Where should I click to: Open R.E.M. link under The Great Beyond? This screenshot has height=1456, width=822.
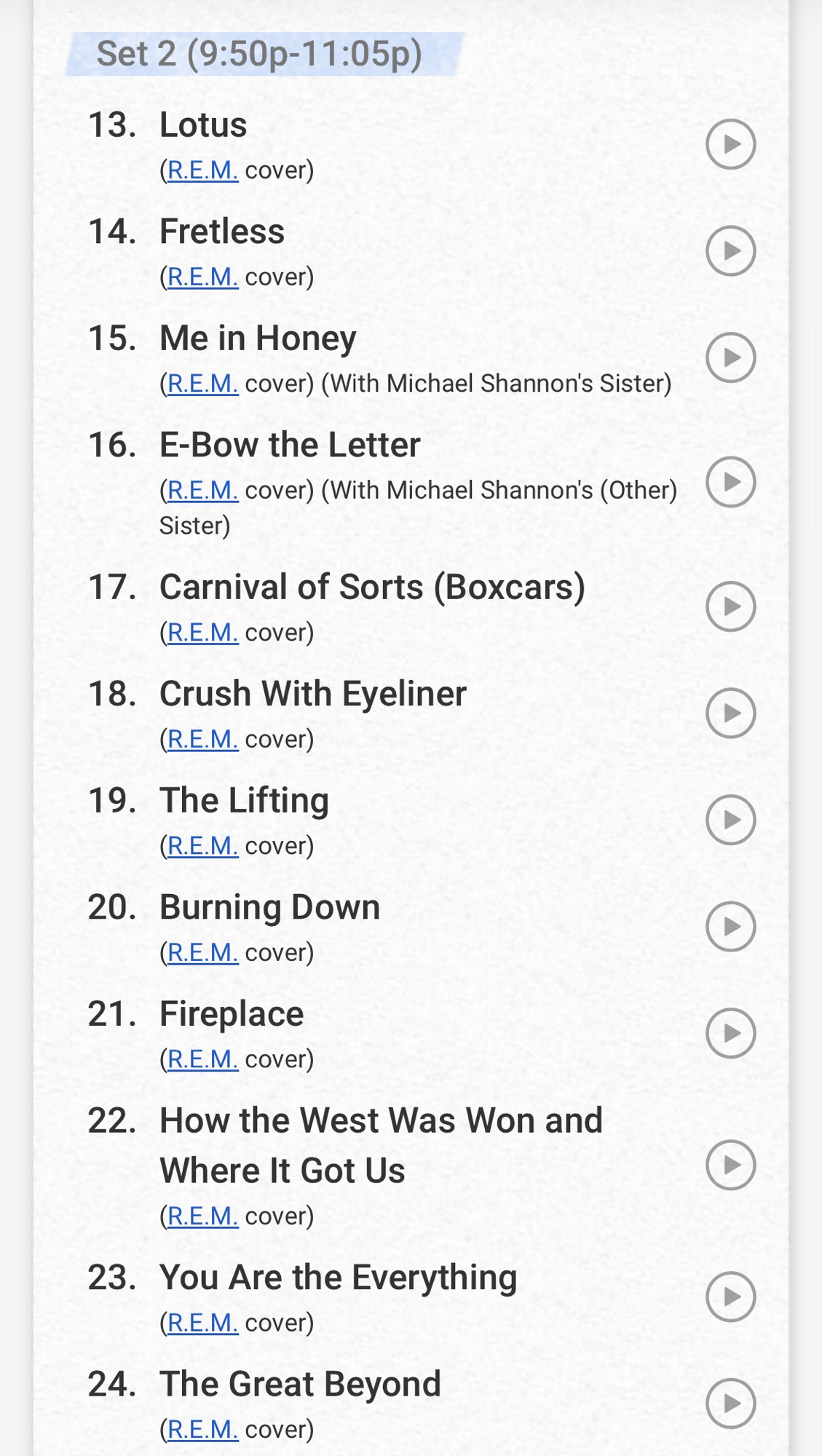pos(202,1430)
